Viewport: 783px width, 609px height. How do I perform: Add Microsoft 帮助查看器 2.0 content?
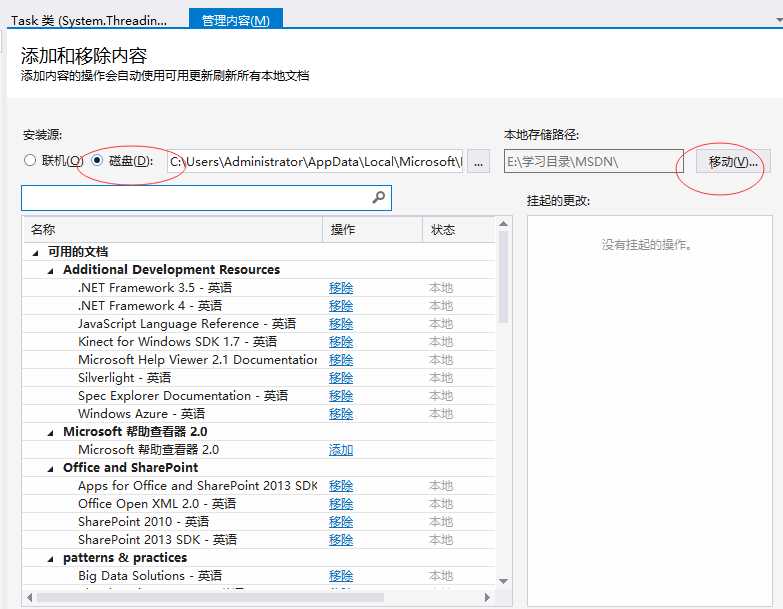[x=341, y=450]
